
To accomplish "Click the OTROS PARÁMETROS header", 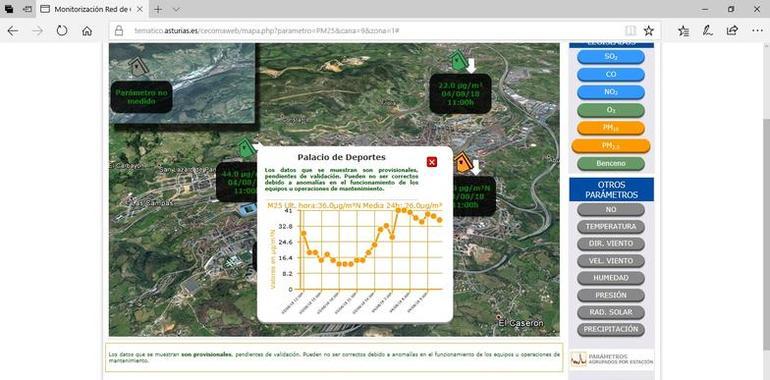I will 611,190.
